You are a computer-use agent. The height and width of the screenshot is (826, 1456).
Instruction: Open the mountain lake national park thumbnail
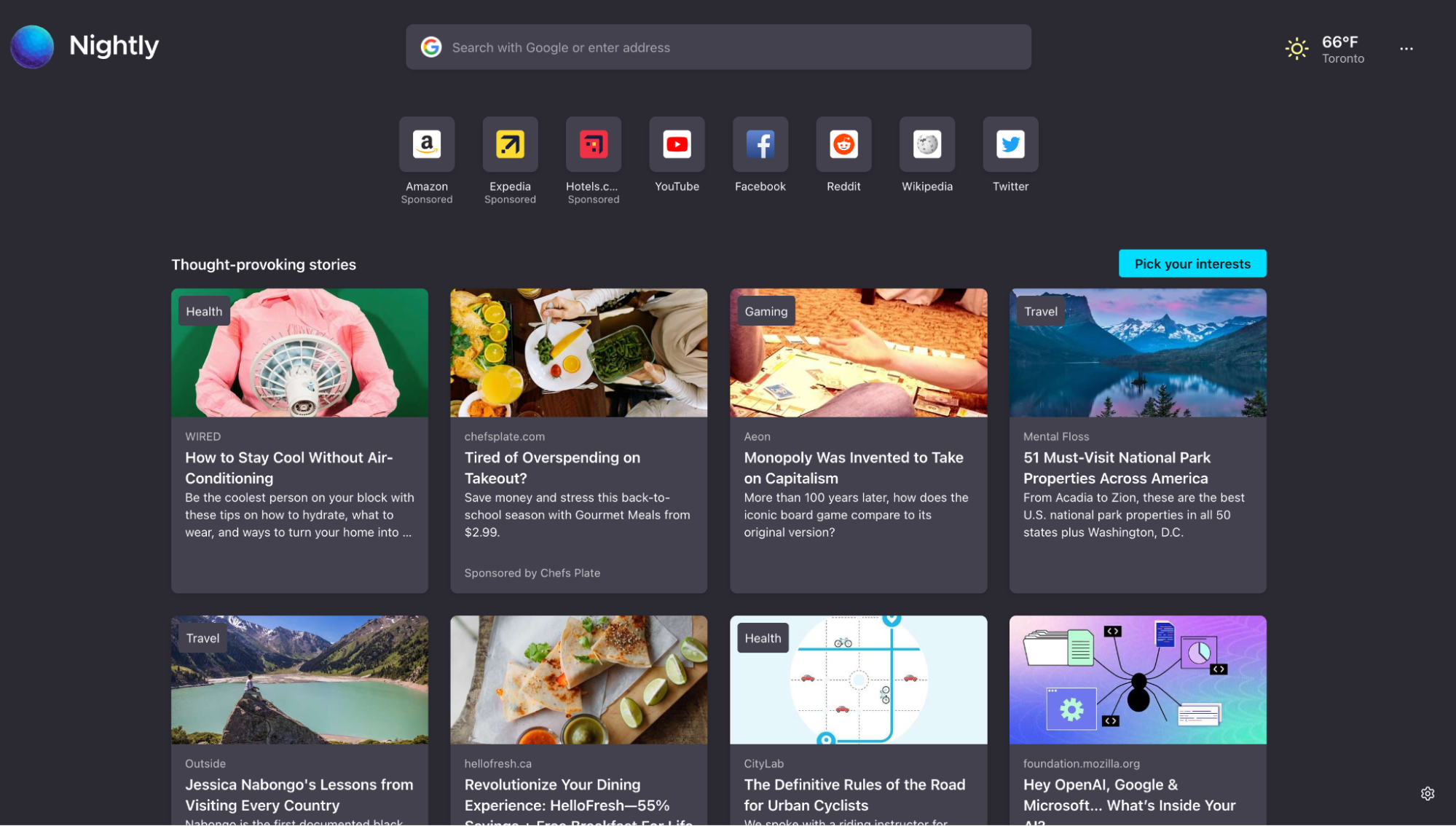(x=1138, y=353)
